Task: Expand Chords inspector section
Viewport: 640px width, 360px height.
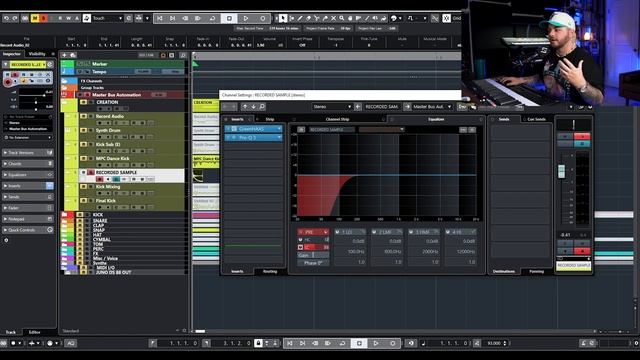Action: point(28,164)
